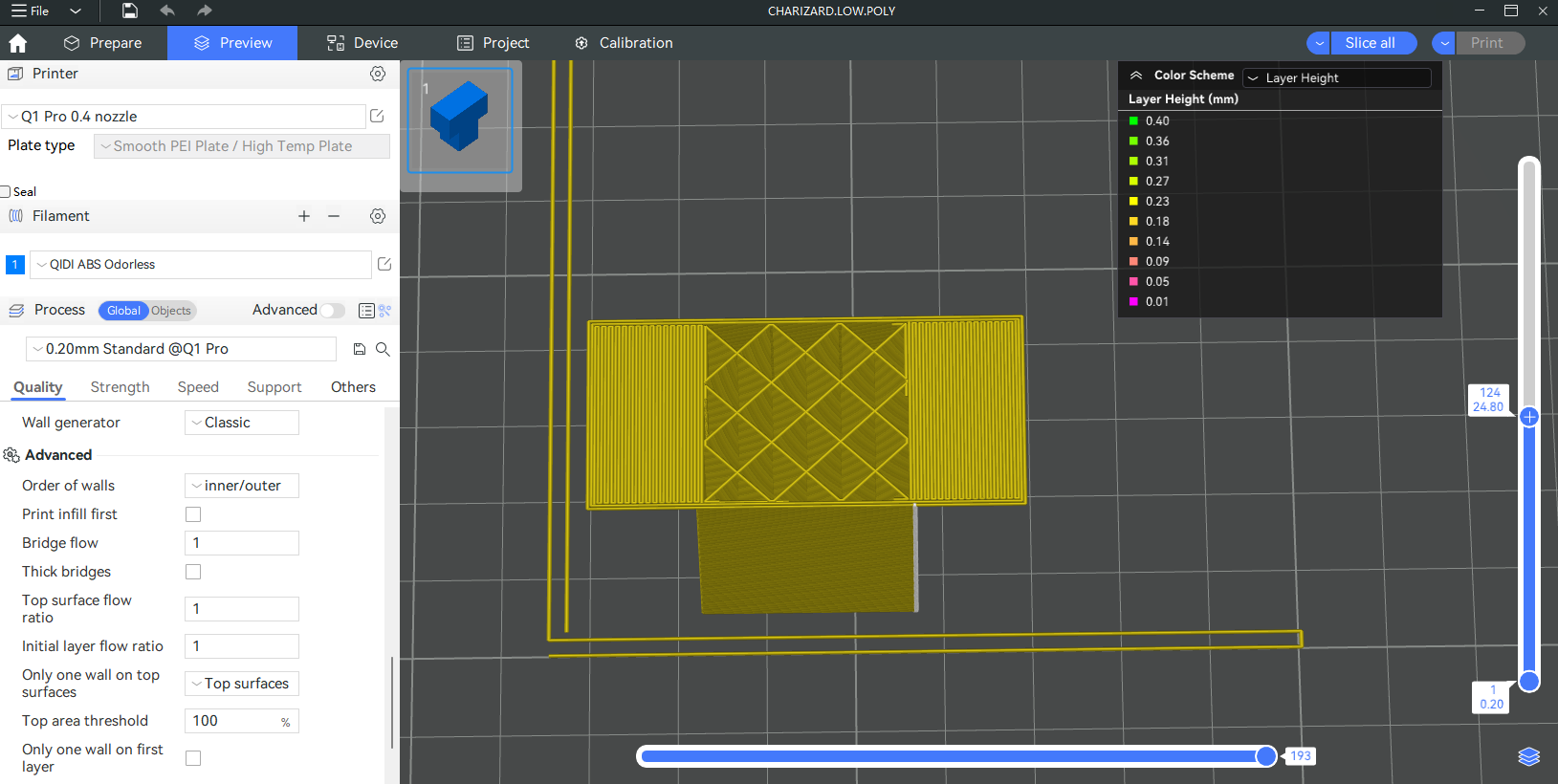
Task: Click the Slice all button
Action: (x=1370, y=43)
